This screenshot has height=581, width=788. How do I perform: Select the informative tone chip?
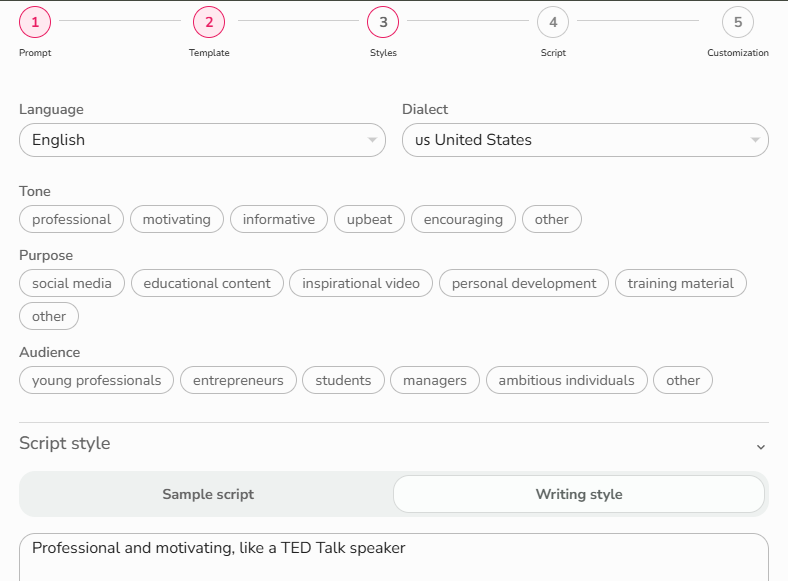279,219
